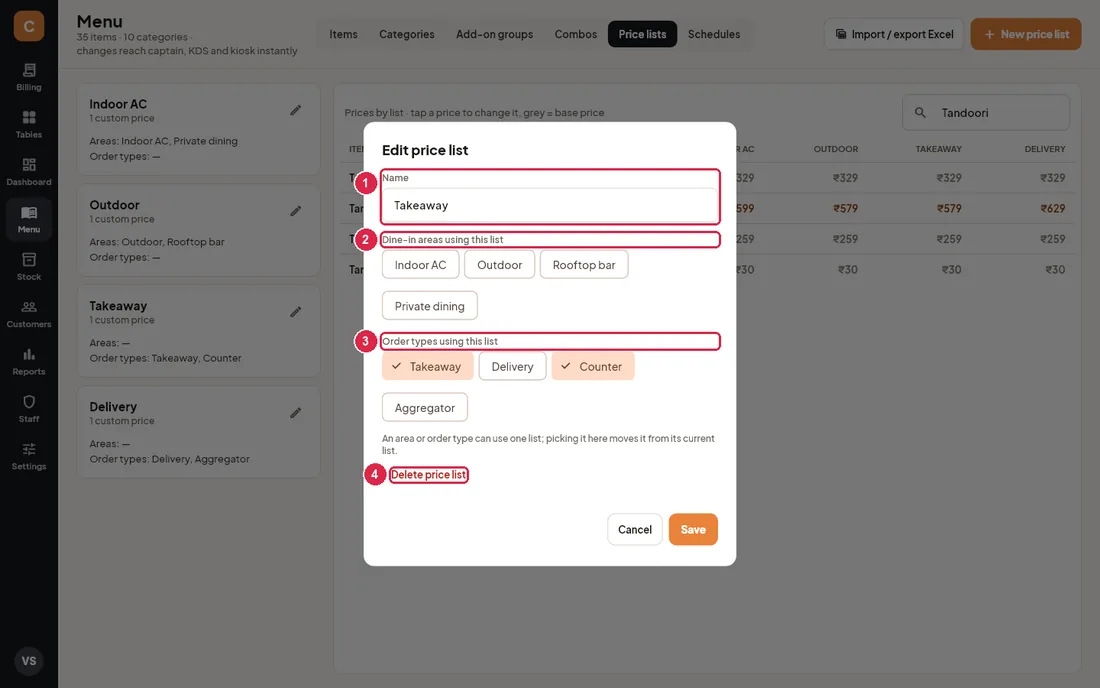Switch to the Add-on groups tab

click(495, 34)
